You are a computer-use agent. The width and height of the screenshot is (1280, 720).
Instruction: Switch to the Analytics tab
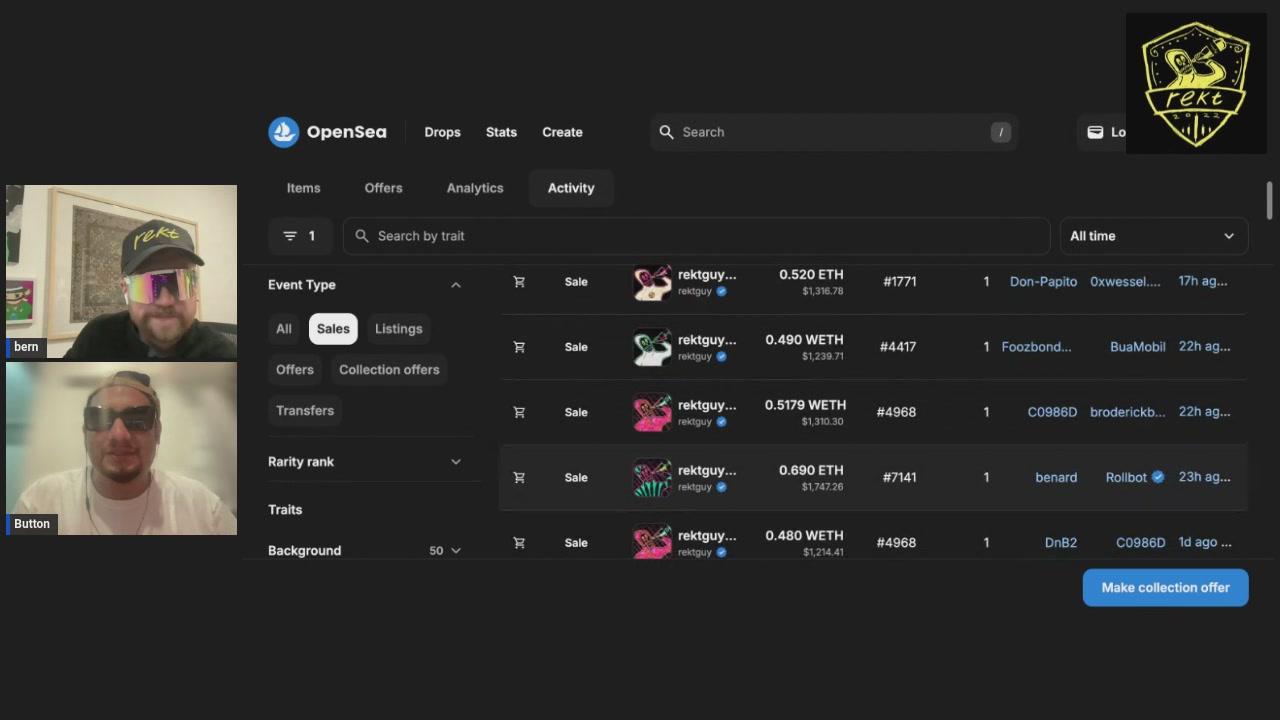475,188
